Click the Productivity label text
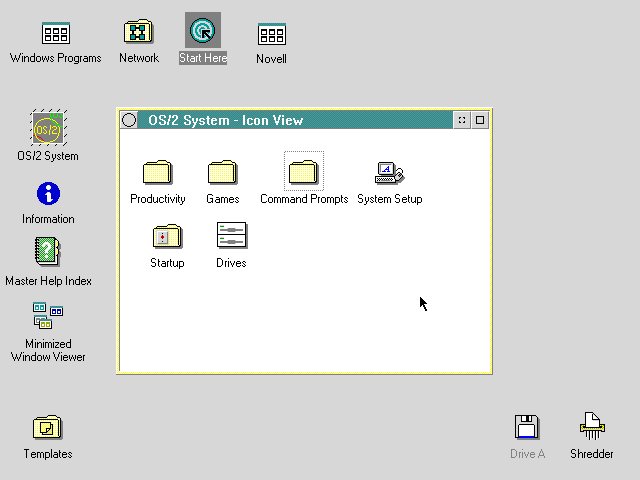This screenshot has width=640, height=480. pos(158,199)
